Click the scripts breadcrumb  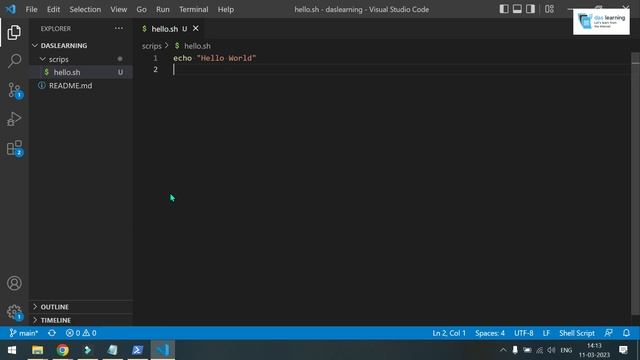pyautogui.click(x=152, y=46)
